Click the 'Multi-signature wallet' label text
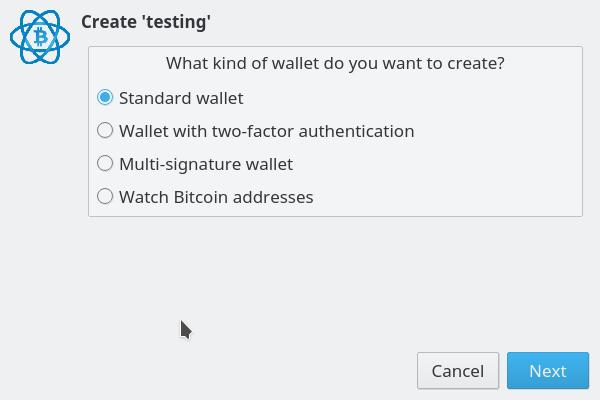The width and height of the screenshot is (600, 401). (x=206, y=165)
